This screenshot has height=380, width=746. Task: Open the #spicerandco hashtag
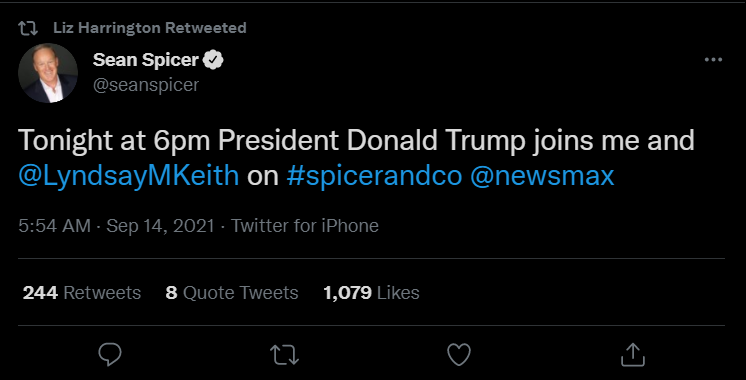[x=374, y=176]
